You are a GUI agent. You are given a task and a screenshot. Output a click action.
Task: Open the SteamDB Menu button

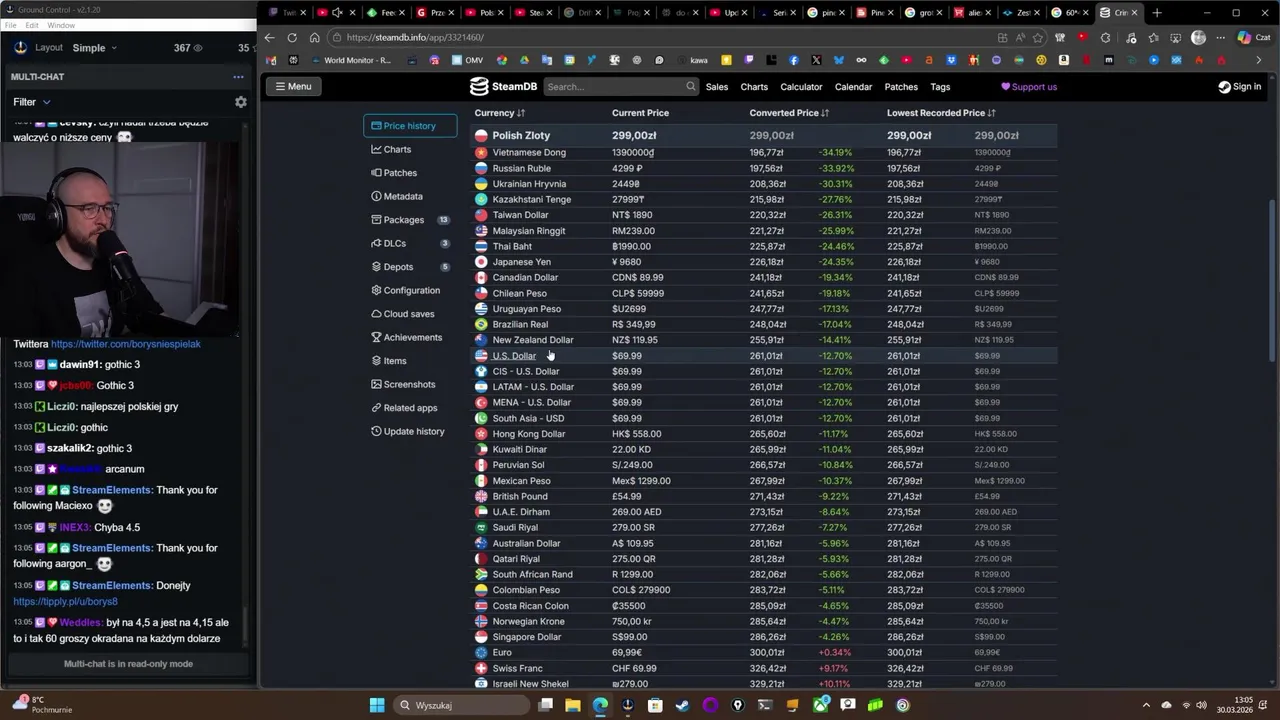tap(294, 87)
